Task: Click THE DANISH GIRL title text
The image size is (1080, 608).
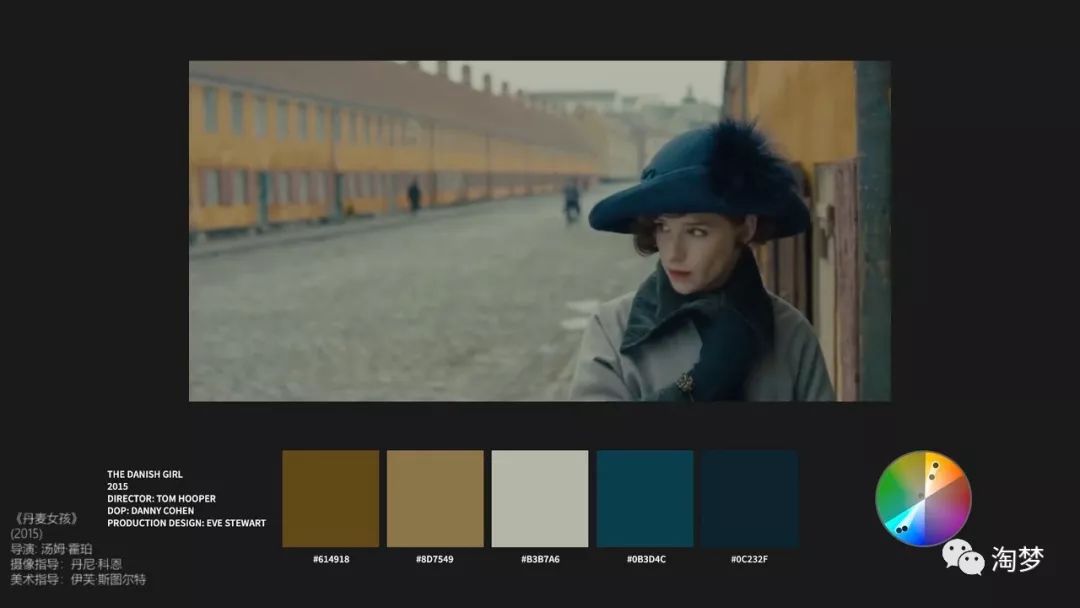Action: coord(145,474)
